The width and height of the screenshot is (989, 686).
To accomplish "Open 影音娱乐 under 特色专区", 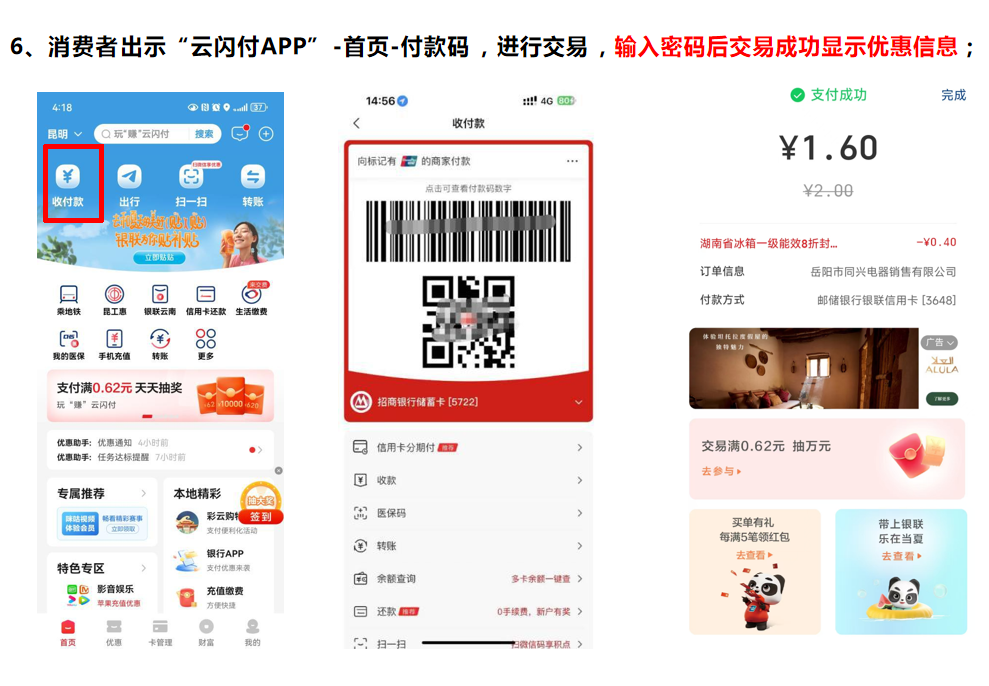I will click(x=103, y=595).
